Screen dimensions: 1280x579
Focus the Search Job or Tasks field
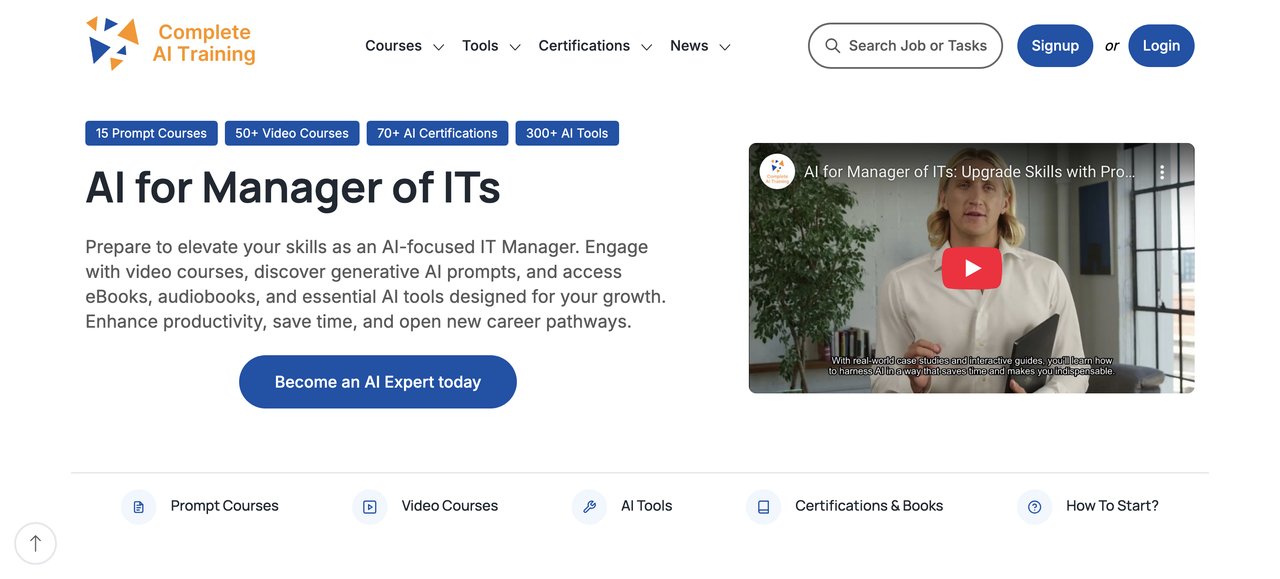point(905,46)
